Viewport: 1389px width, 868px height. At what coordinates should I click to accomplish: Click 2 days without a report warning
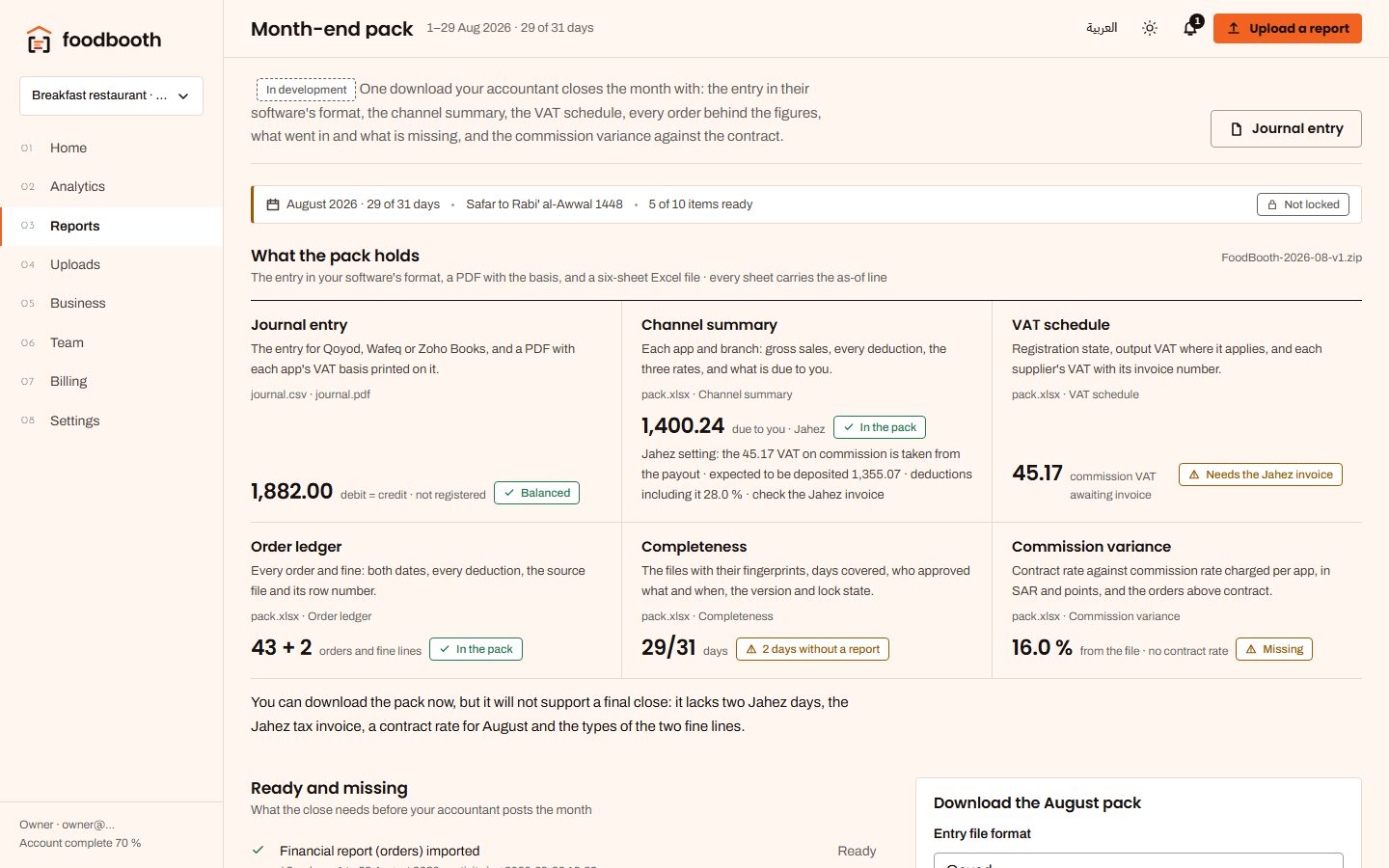(812, 649)
